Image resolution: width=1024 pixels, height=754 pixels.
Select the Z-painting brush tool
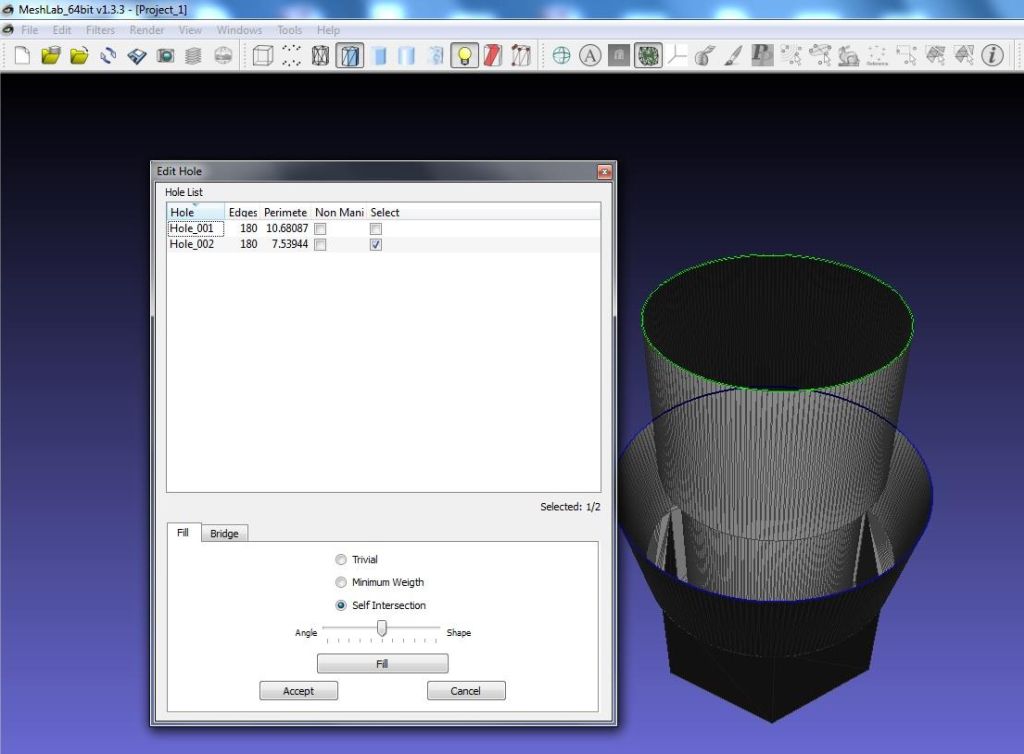tap(733, 56)
